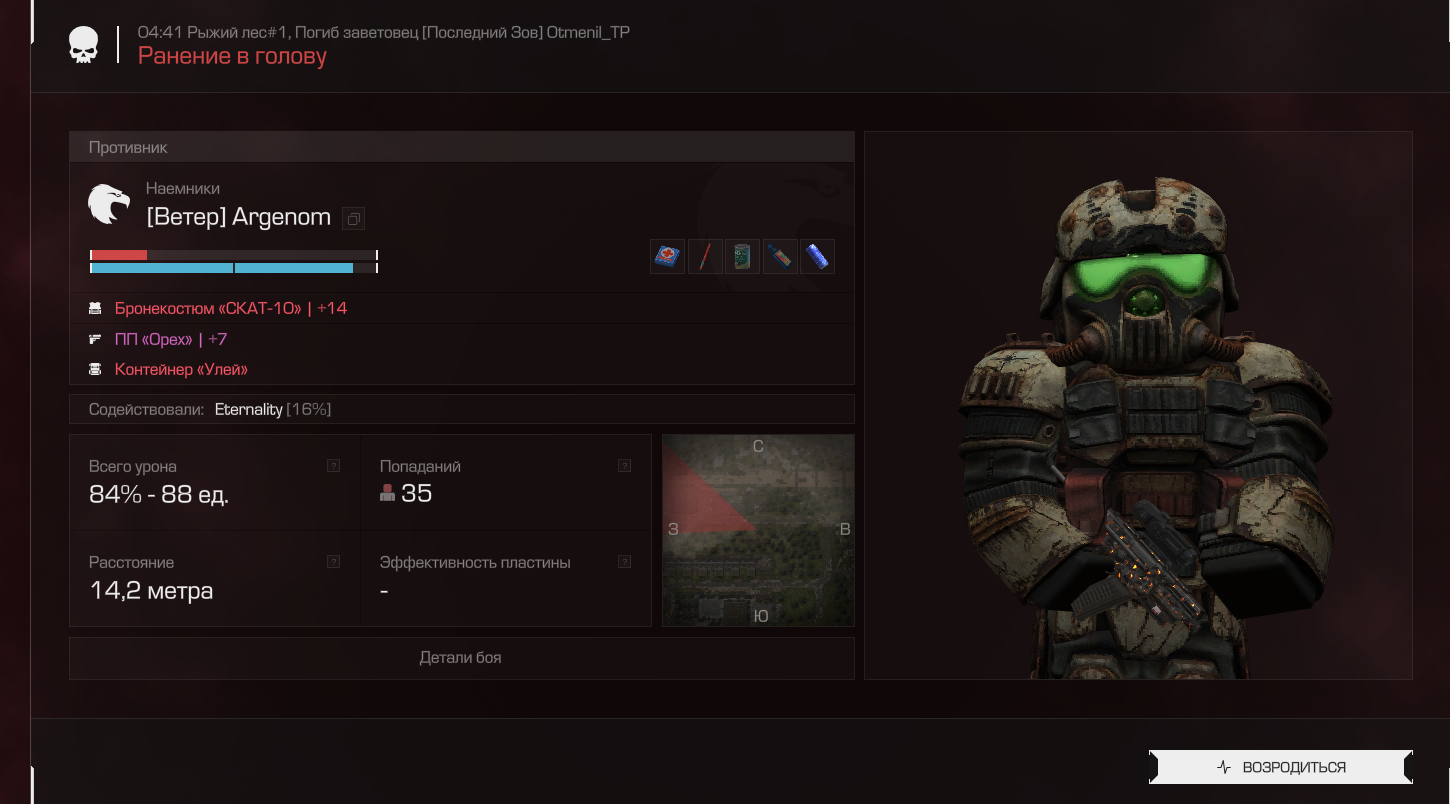Click the copy icon beside Argenom's name
This screenshot has width=1450, height=804.
(353, 218)
